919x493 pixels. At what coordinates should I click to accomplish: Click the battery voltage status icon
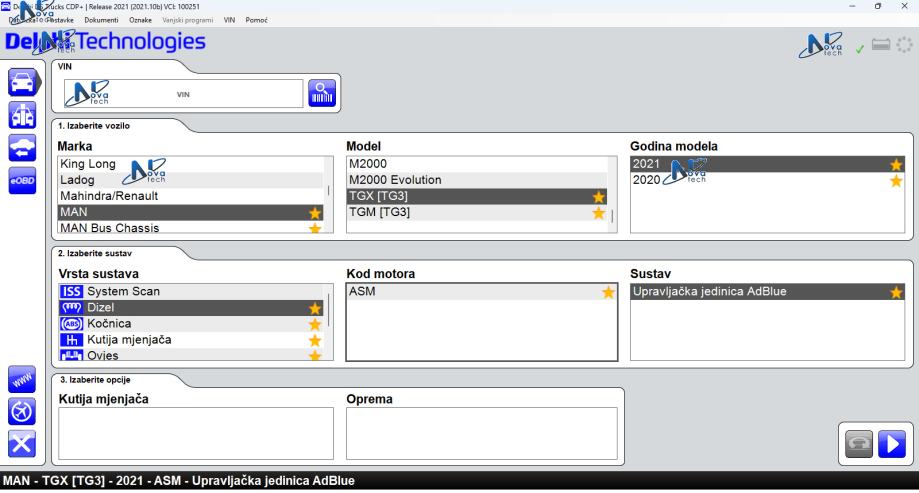point(880,45)
